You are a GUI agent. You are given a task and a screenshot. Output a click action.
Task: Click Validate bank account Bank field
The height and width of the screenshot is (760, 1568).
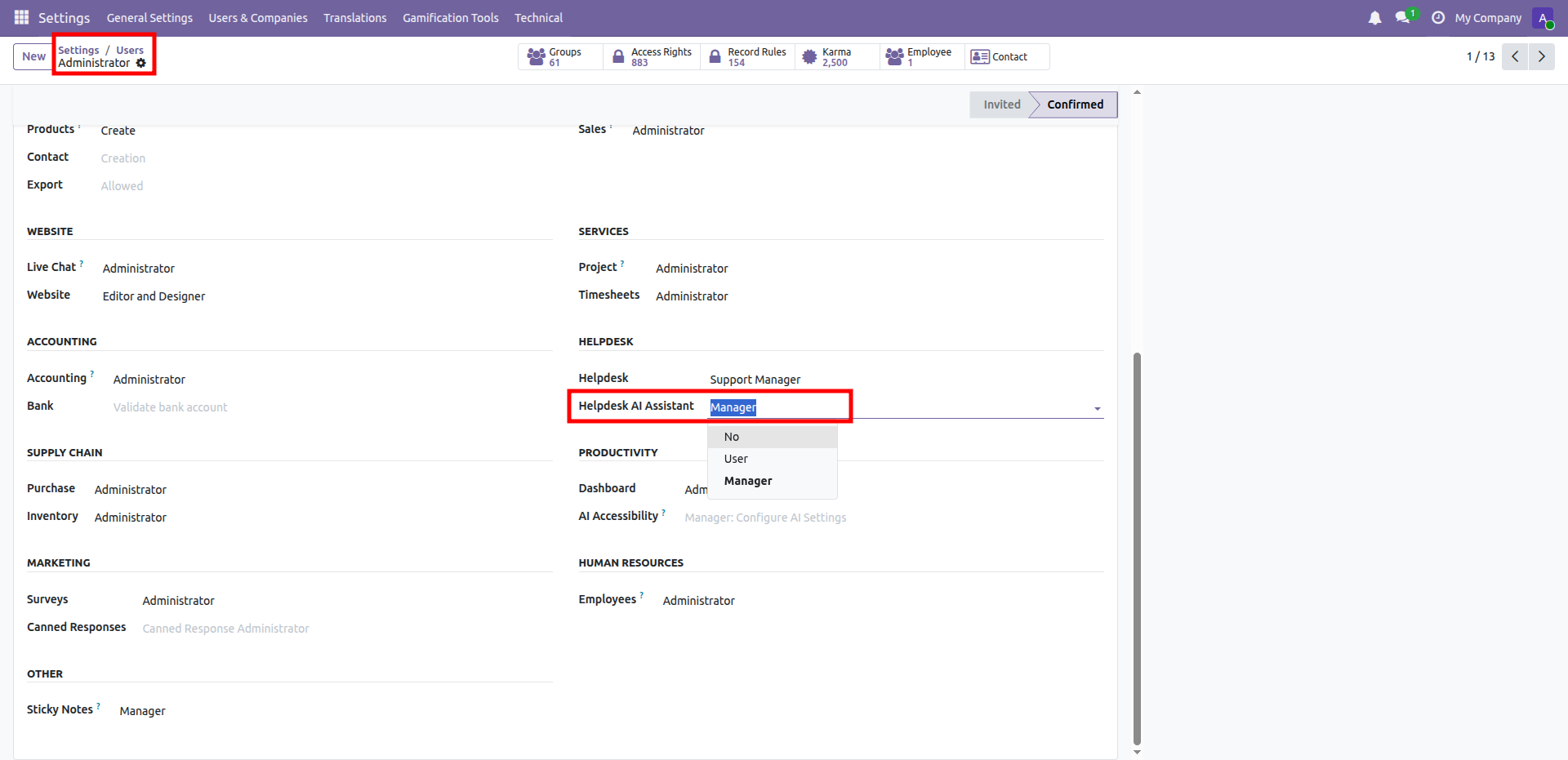[170, 407]
